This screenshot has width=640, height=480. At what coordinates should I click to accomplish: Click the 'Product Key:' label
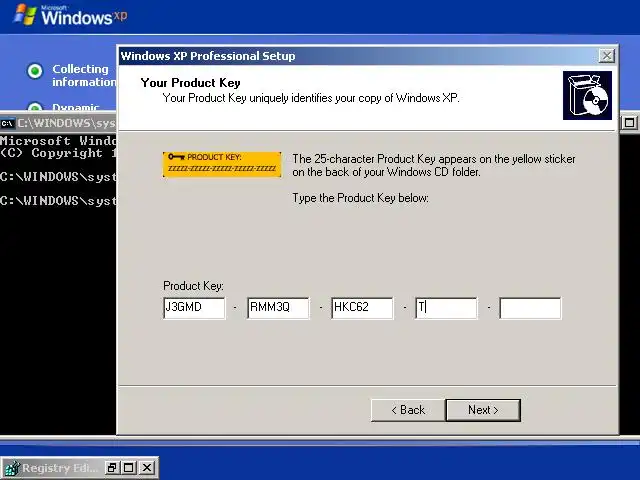[193, 286]
